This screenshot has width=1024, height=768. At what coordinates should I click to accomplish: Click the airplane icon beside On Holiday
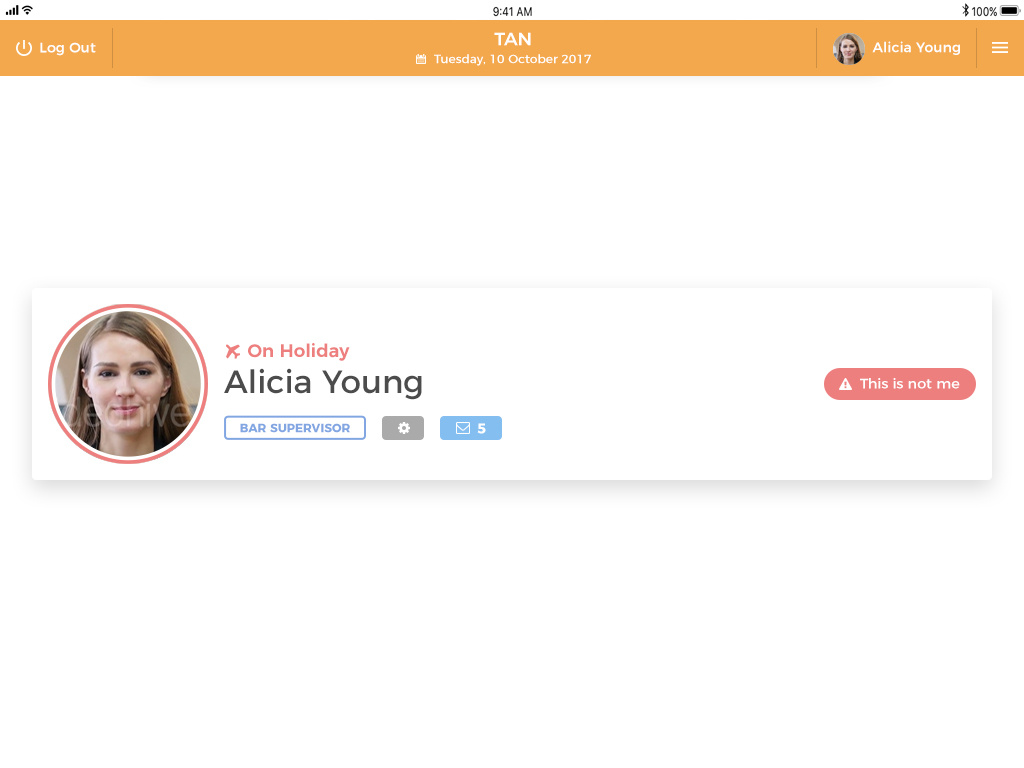233,351
